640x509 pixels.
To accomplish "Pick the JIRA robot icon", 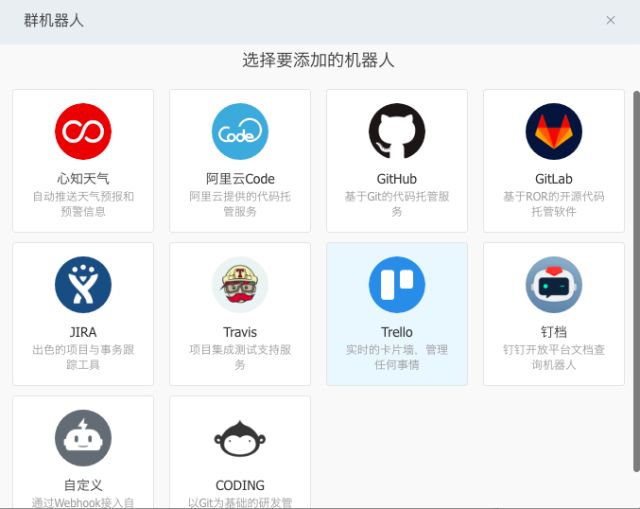I will click(x=83, y=285).
